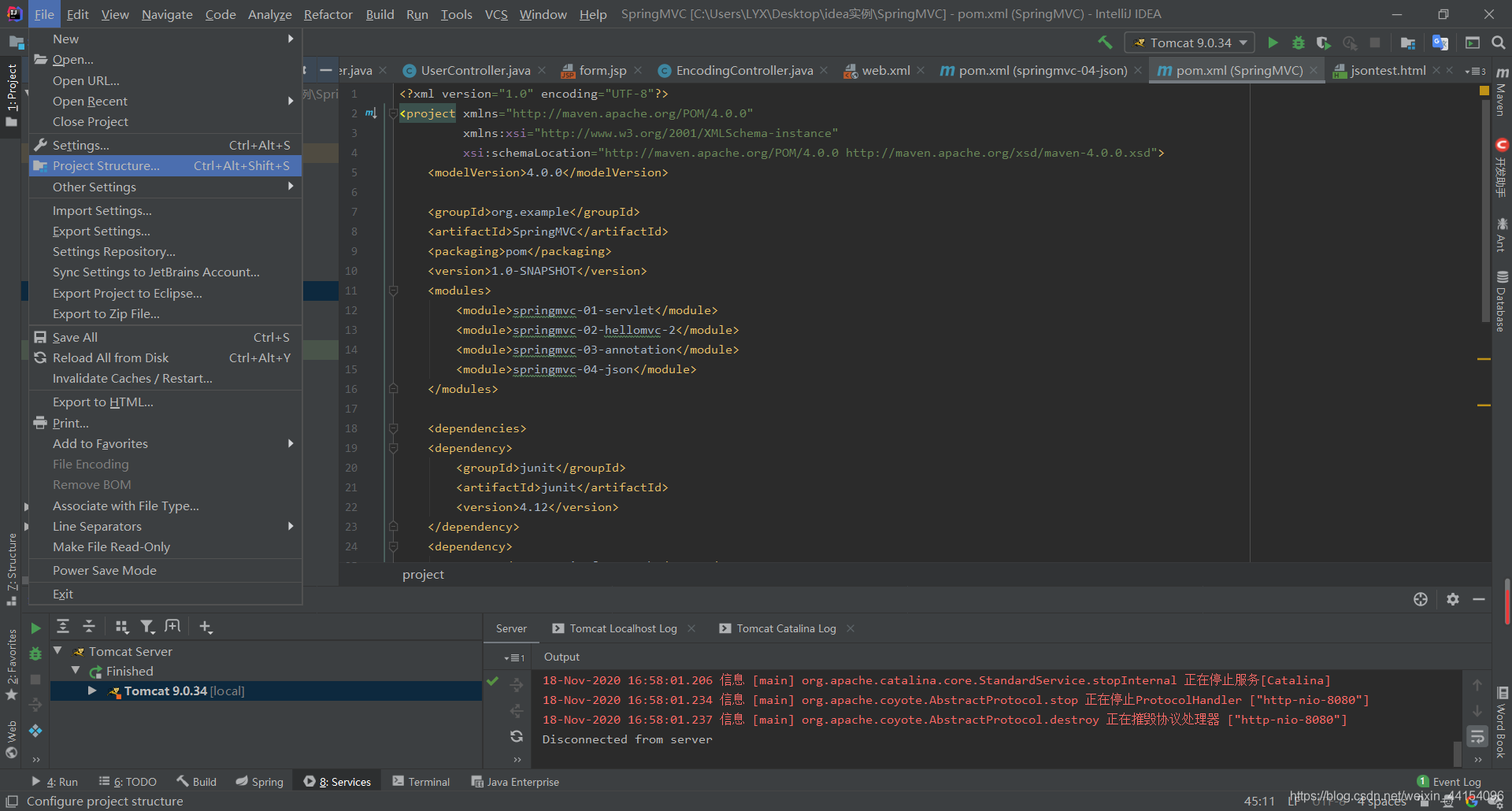Open the Database tool window on the right sidebar

[1502, 302]
